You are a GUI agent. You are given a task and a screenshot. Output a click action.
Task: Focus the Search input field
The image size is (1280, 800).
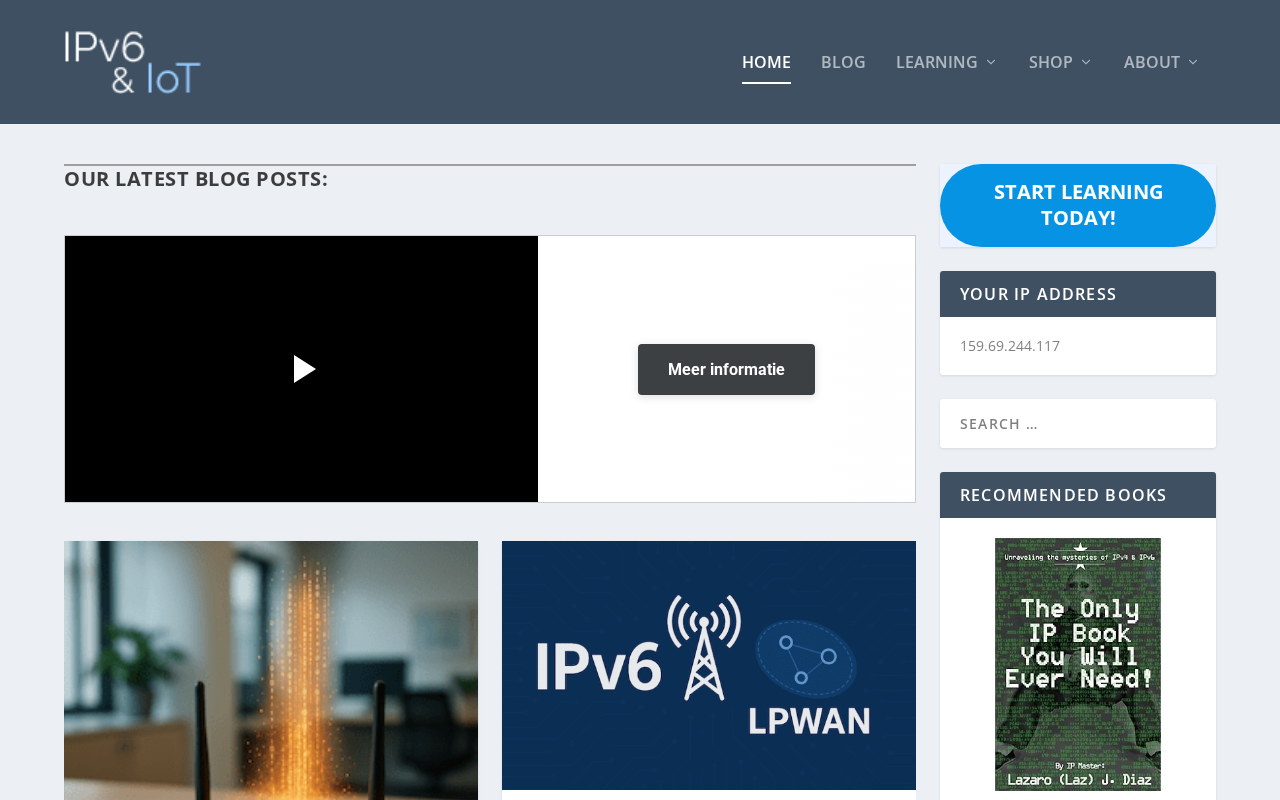1078,423
